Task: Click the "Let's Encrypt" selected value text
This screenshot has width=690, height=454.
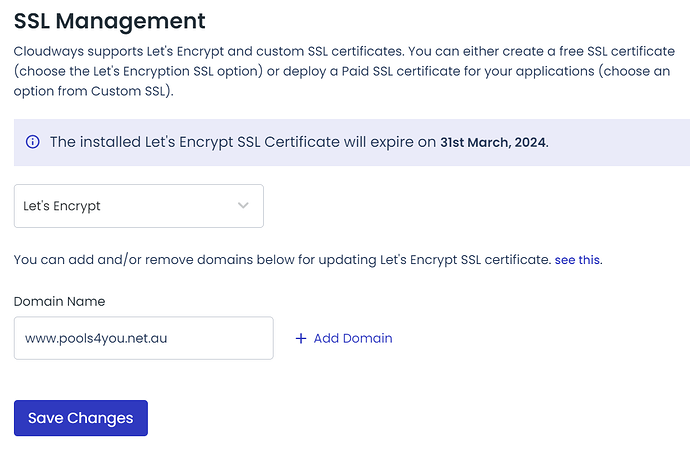Action: [x=62, y=206]
